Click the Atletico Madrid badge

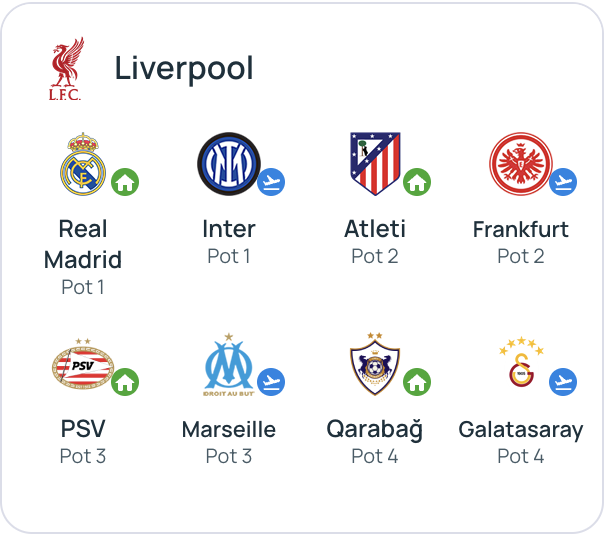(x=374, y=163)
